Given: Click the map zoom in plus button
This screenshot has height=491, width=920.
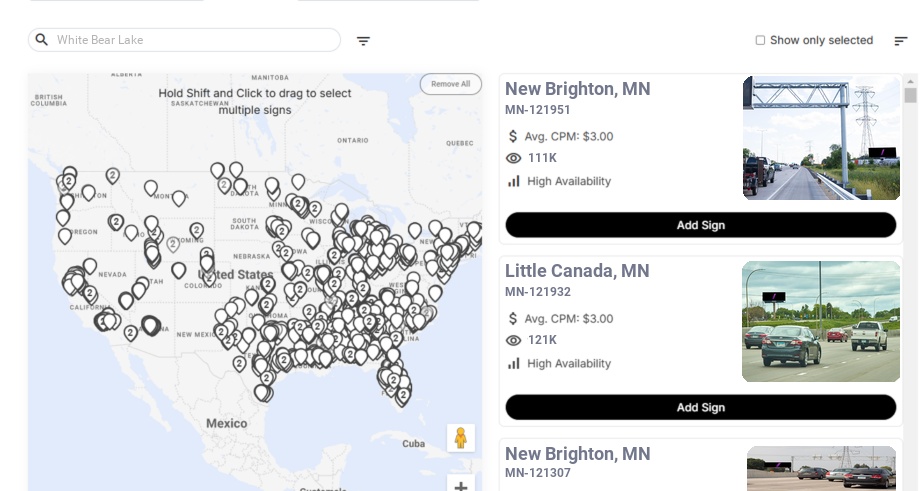Looking at the screenshot, I should [x=460, y=486].
